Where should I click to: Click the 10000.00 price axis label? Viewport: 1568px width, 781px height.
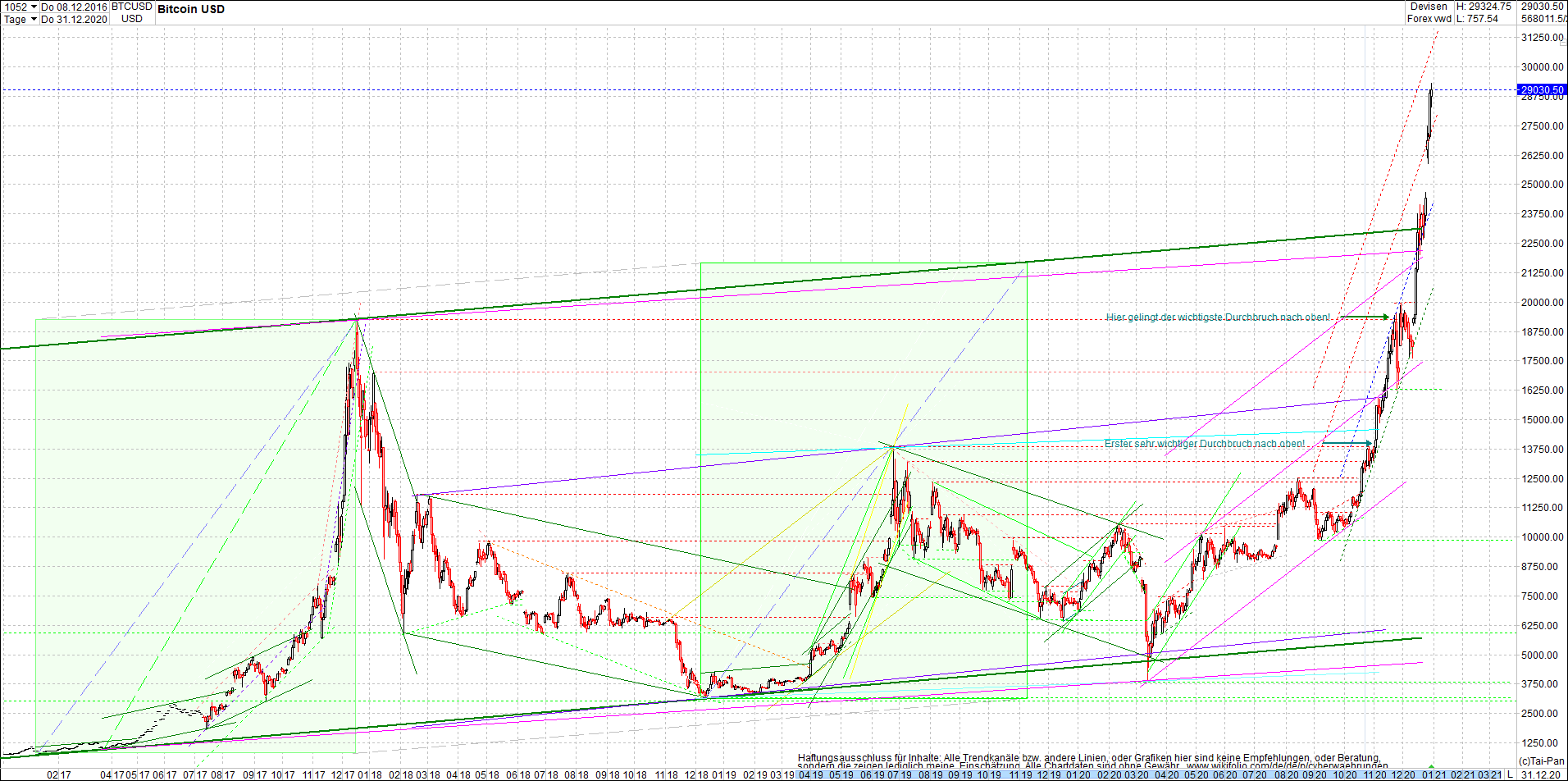point(1543,537)
